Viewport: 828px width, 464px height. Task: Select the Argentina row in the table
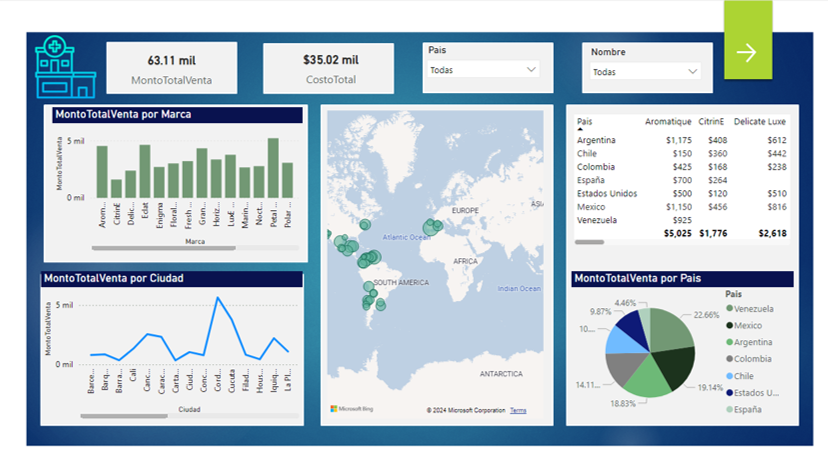[596, 141]
